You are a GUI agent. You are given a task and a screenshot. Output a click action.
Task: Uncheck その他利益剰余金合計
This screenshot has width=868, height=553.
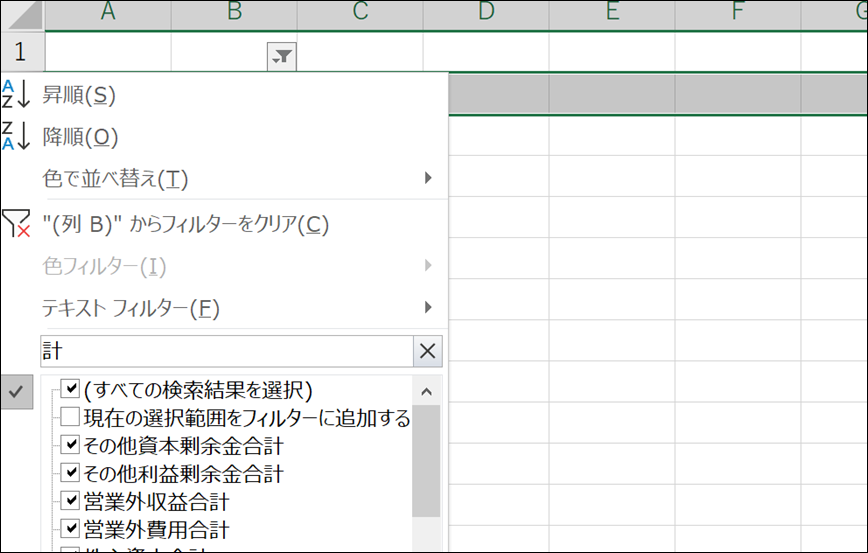(70, 472)
